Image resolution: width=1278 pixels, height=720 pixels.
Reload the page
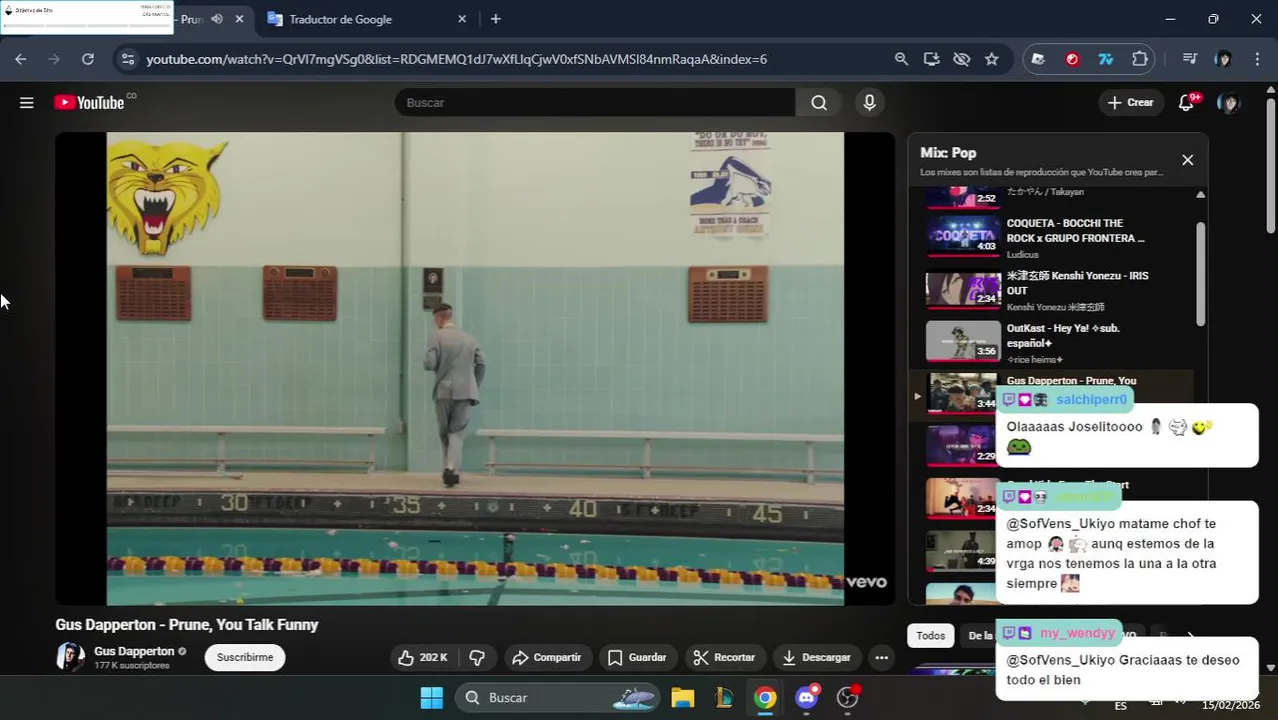coord(88,59)
